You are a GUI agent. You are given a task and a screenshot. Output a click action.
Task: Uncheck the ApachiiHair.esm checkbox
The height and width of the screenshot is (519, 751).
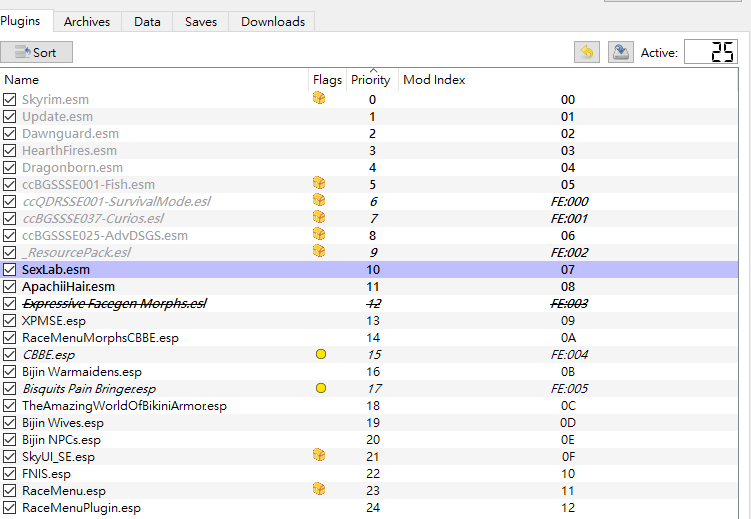pos(10,287)
